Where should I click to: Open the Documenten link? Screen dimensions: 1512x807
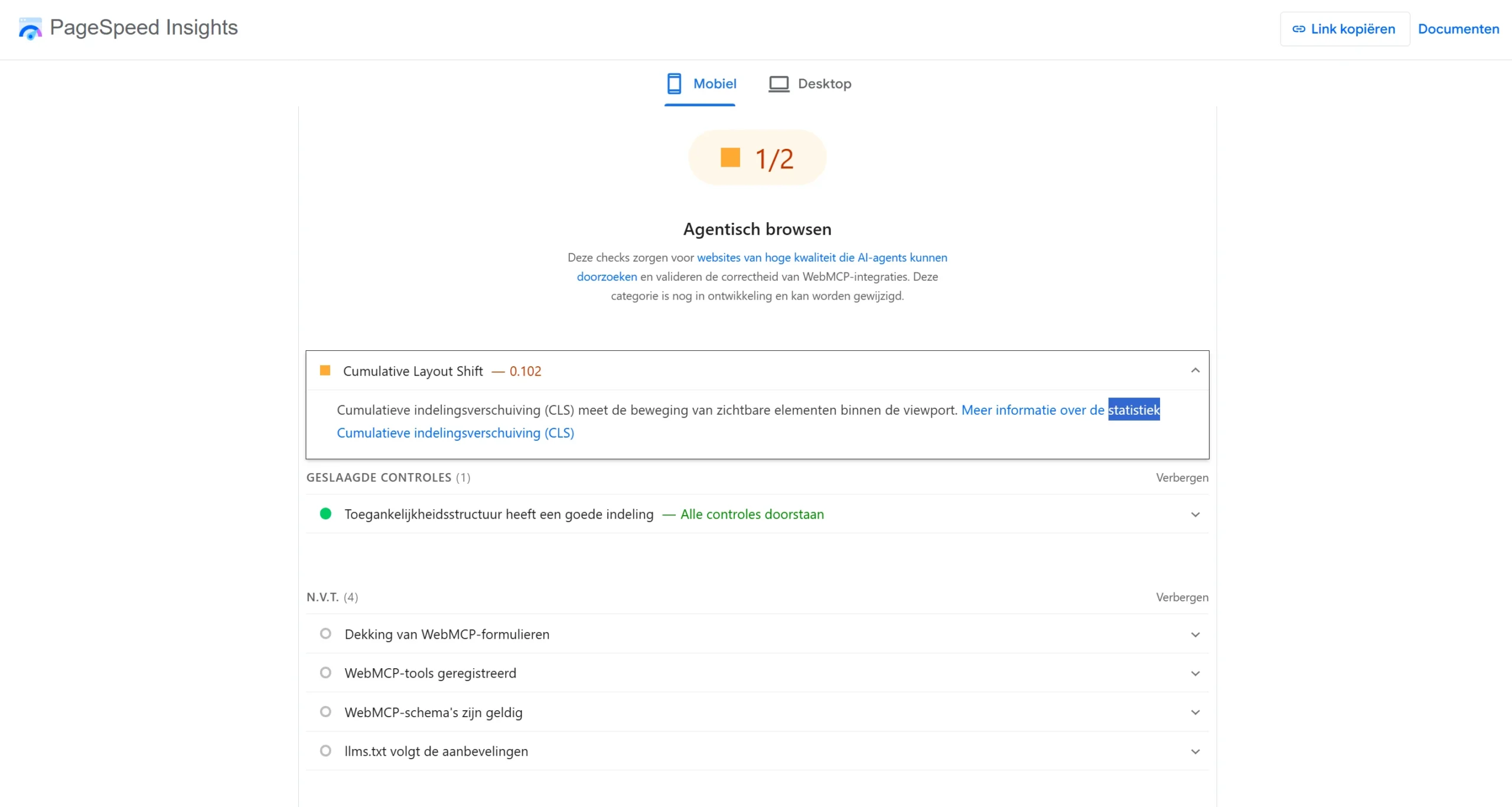1458,29
